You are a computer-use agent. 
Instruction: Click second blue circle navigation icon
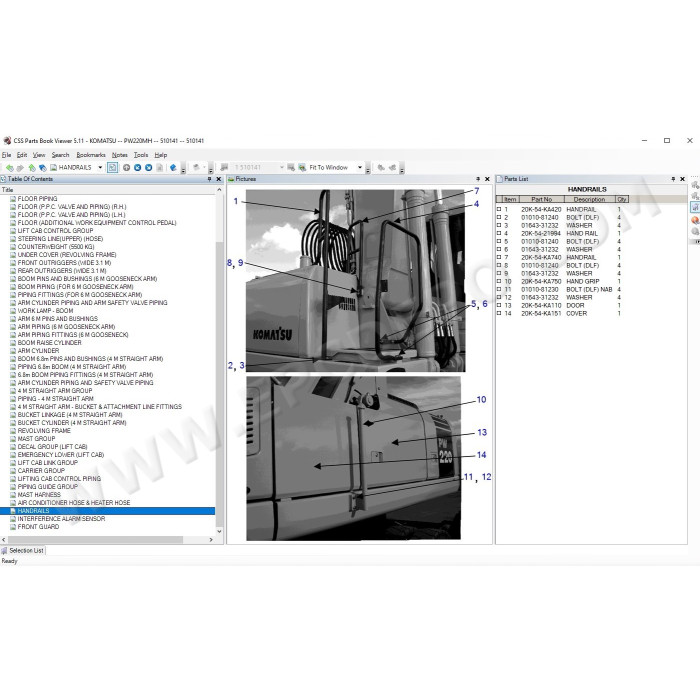coord(149,167)
